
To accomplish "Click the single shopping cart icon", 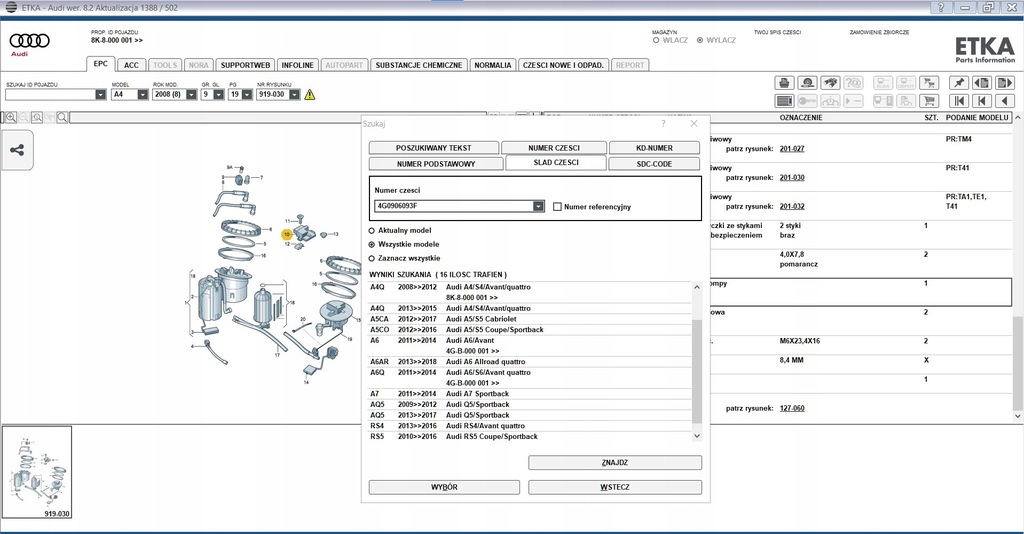I will pos(929,101).
